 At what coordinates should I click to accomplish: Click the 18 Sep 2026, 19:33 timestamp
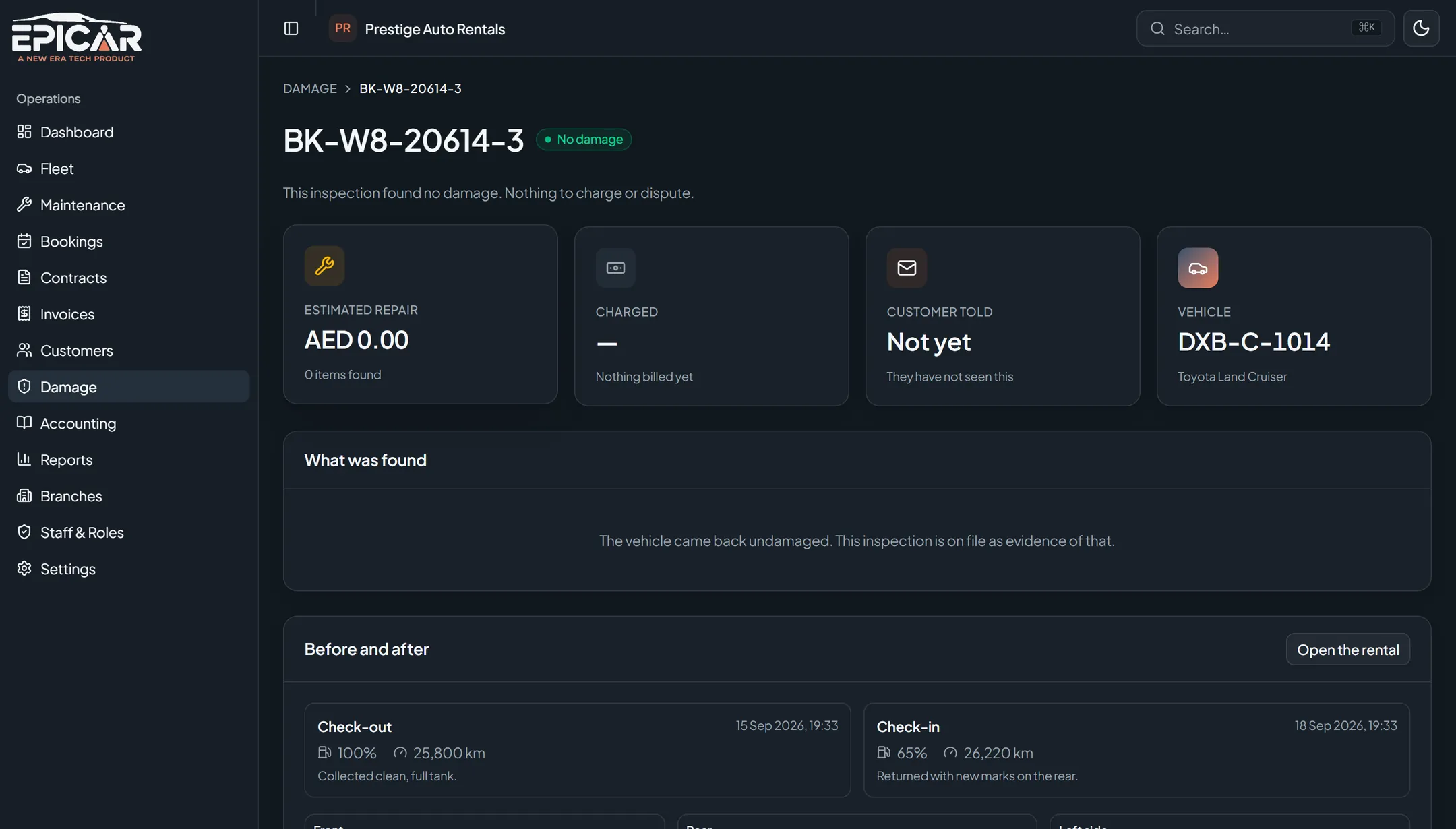(x=1345, y=725)
